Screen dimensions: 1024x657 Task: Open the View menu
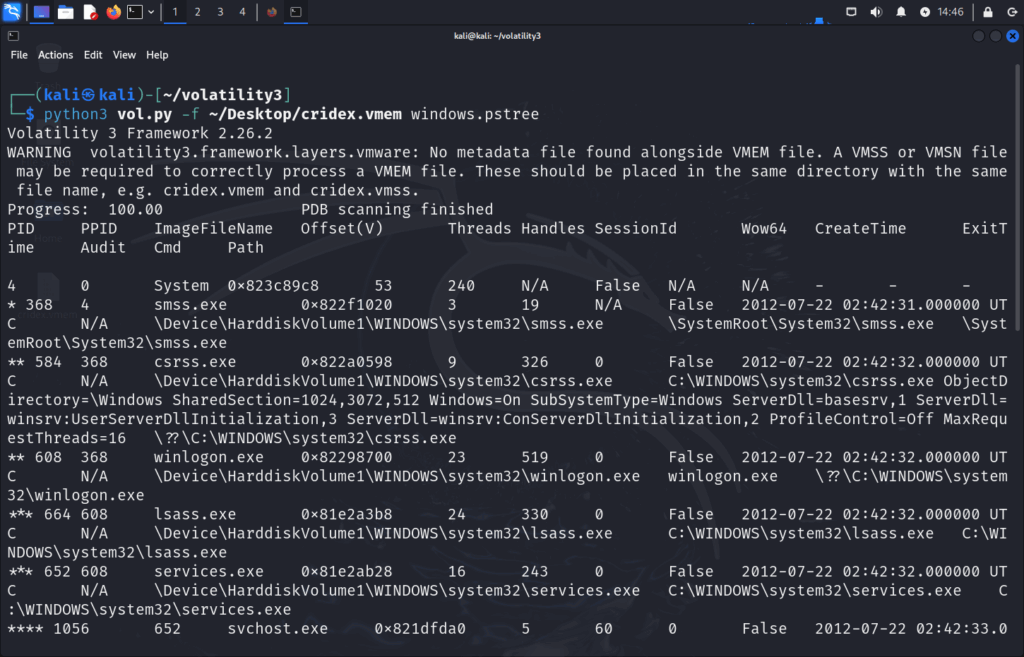(x=124, y=55)
